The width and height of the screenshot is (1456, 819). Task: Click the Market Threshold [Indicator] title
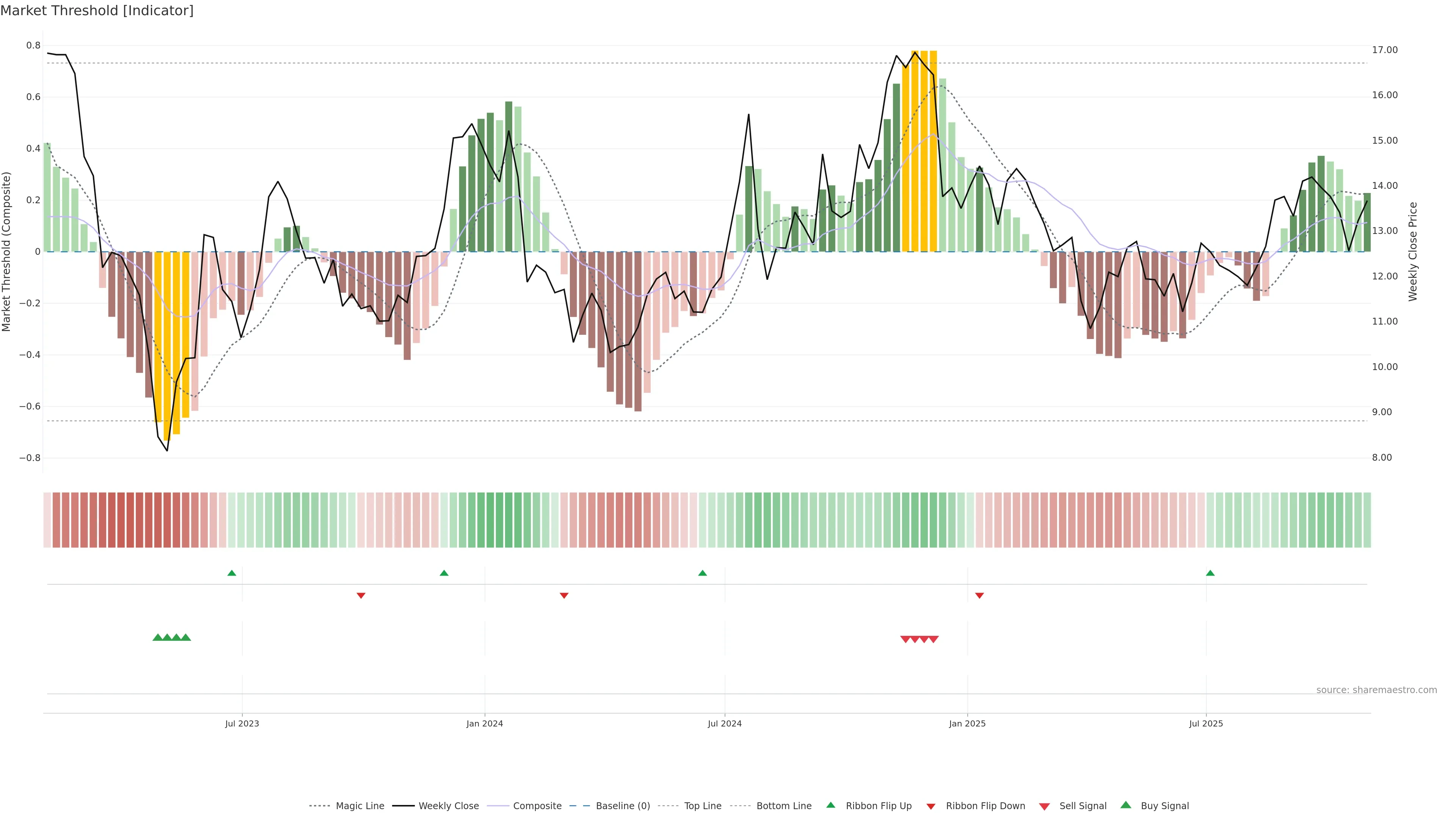[97, 11]
